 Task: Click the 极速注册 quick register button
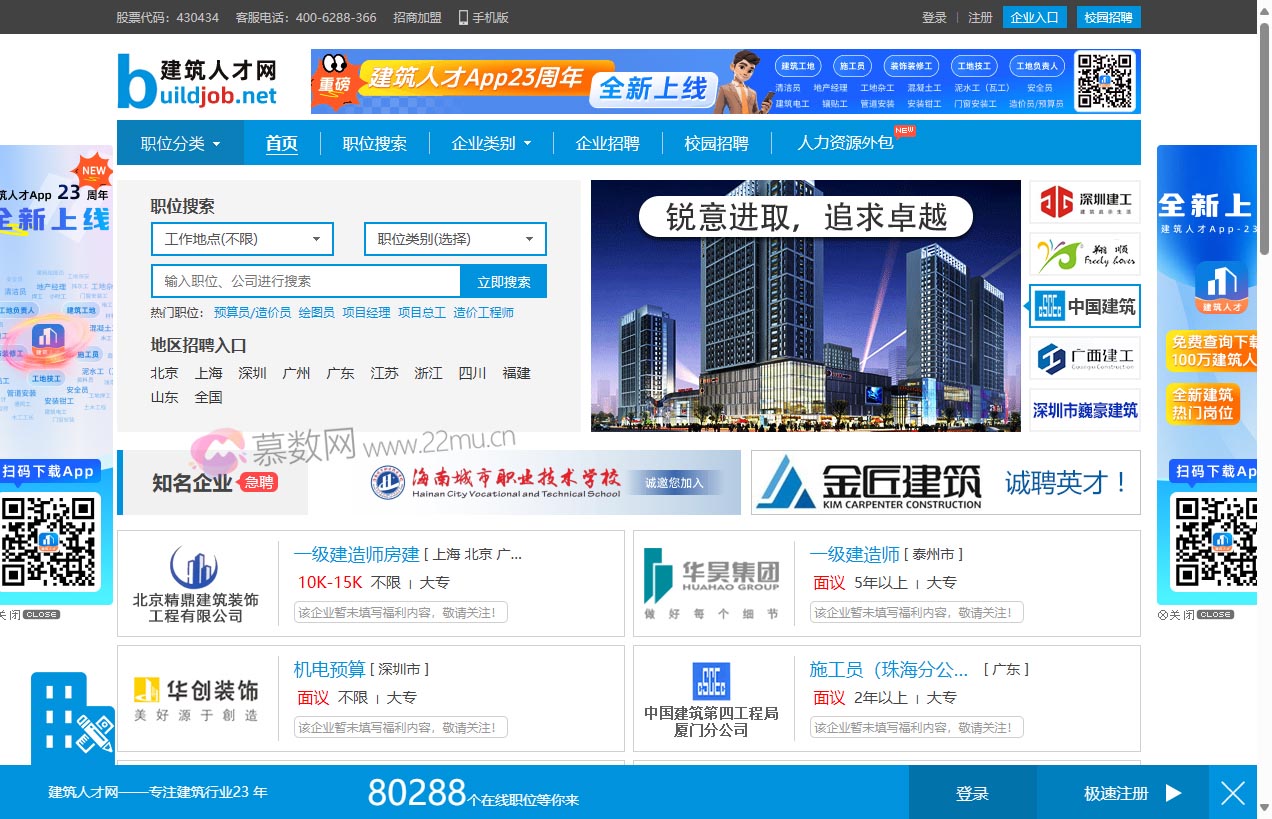[x=1118, y=793]
